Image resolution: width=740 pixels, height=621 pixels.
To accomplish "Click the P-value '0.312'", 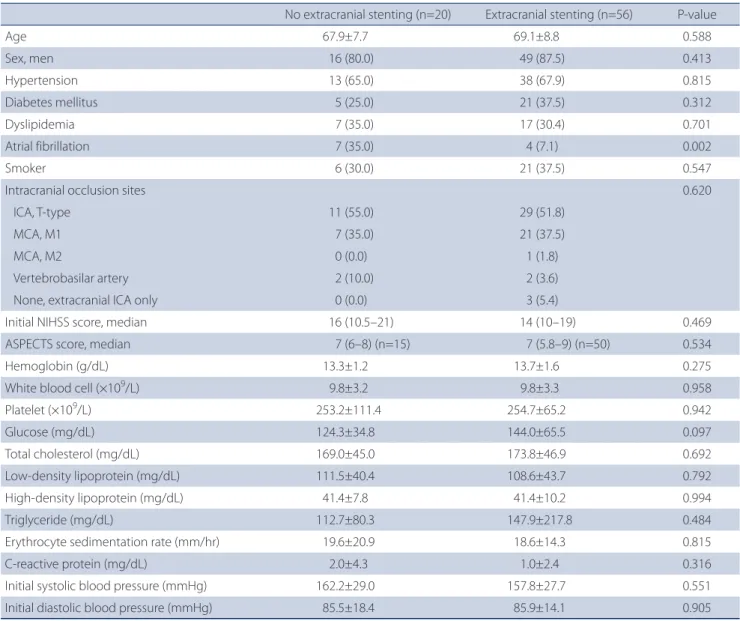I will coord(697,102).
